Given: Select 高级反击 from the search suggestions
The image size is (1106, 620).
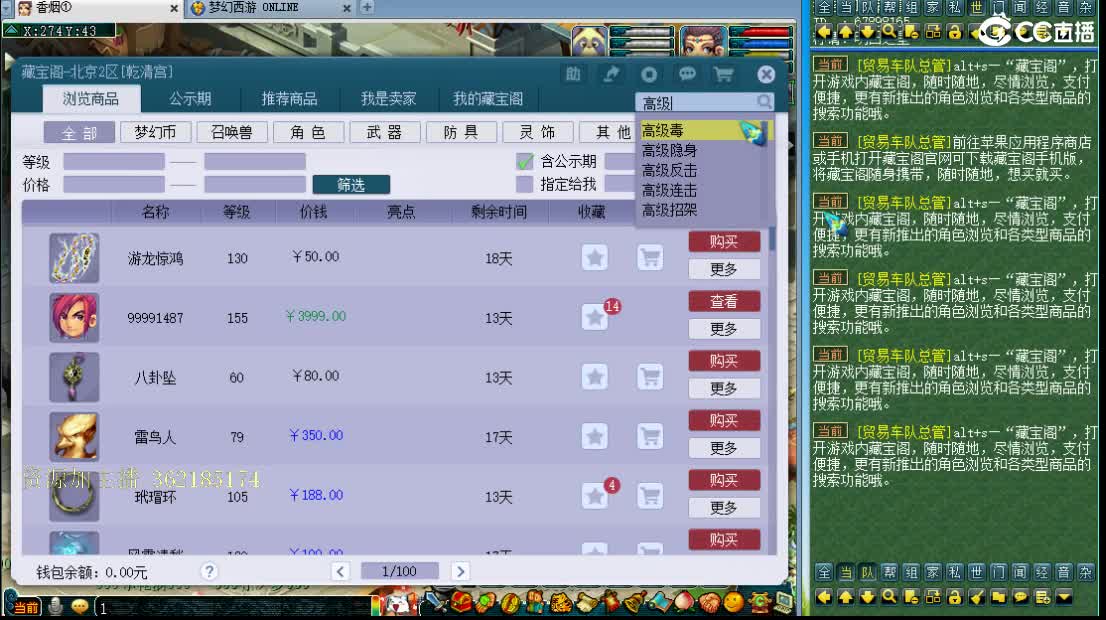Looking at the screenshot, I should pyautogui.click(x=703, y=170).
